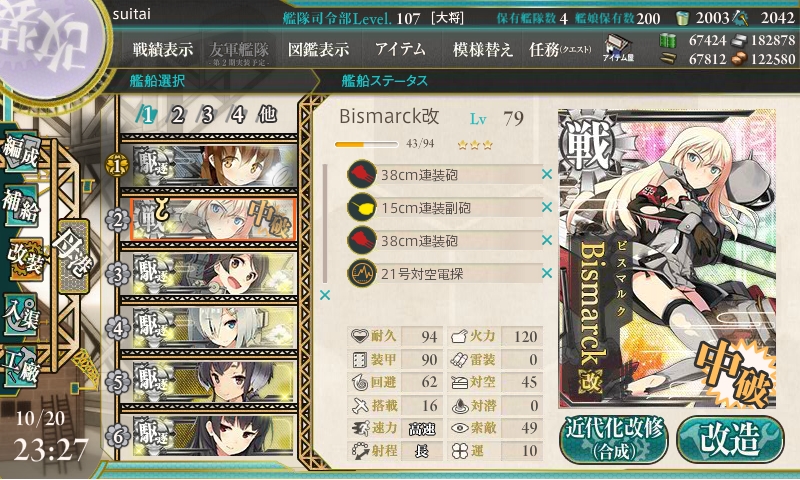This screenshot has width=800, height=480.
Task: Remove 21号対空電探 using its X mark
Action: click(x=547, y=273)
